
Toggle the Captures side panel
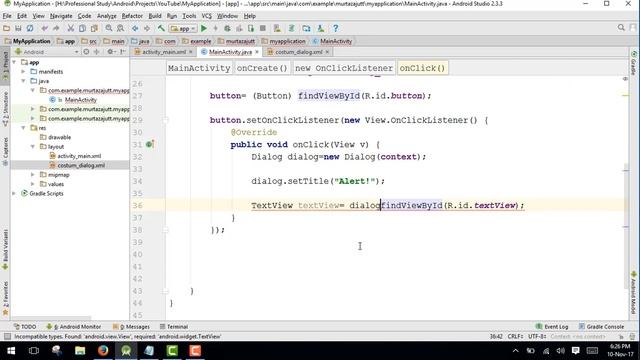(5, 151)
